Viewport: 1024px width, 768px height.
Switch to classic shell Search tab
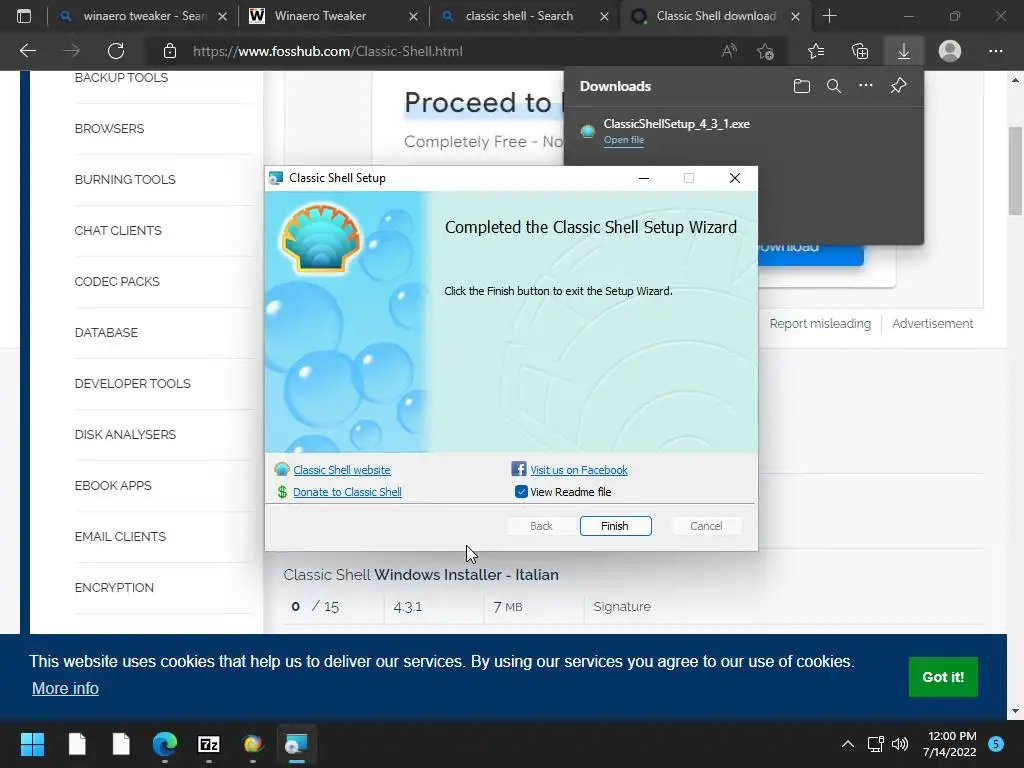click(x=519, y=16)
